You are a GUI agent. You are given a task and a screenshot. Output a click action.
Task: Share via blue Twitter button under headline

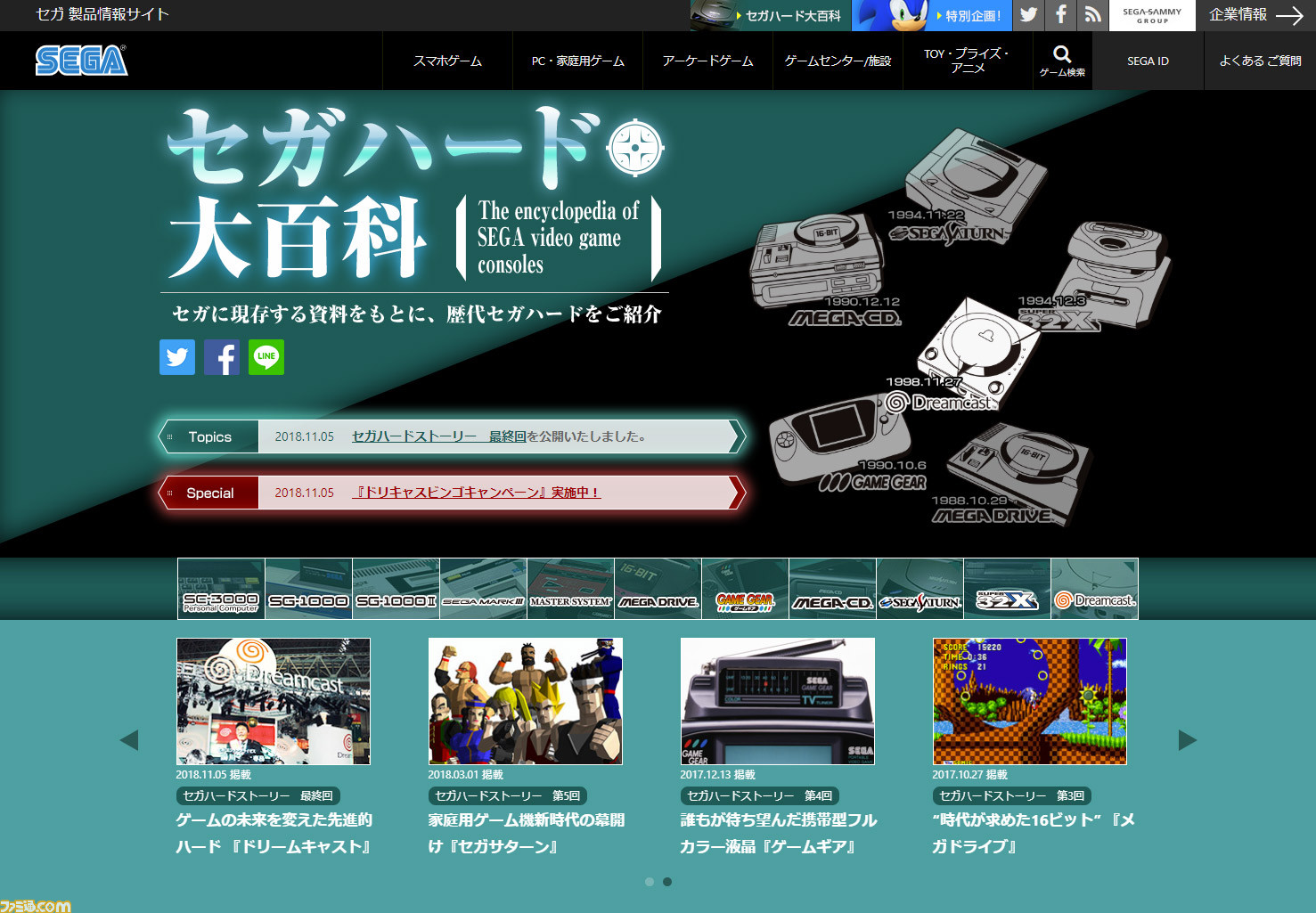(x=177, y=357)
